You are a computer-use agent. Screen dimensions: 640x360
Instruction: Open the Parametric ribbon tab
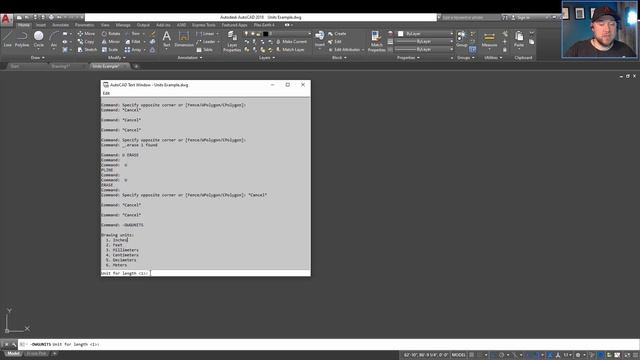tap(84, 25)
